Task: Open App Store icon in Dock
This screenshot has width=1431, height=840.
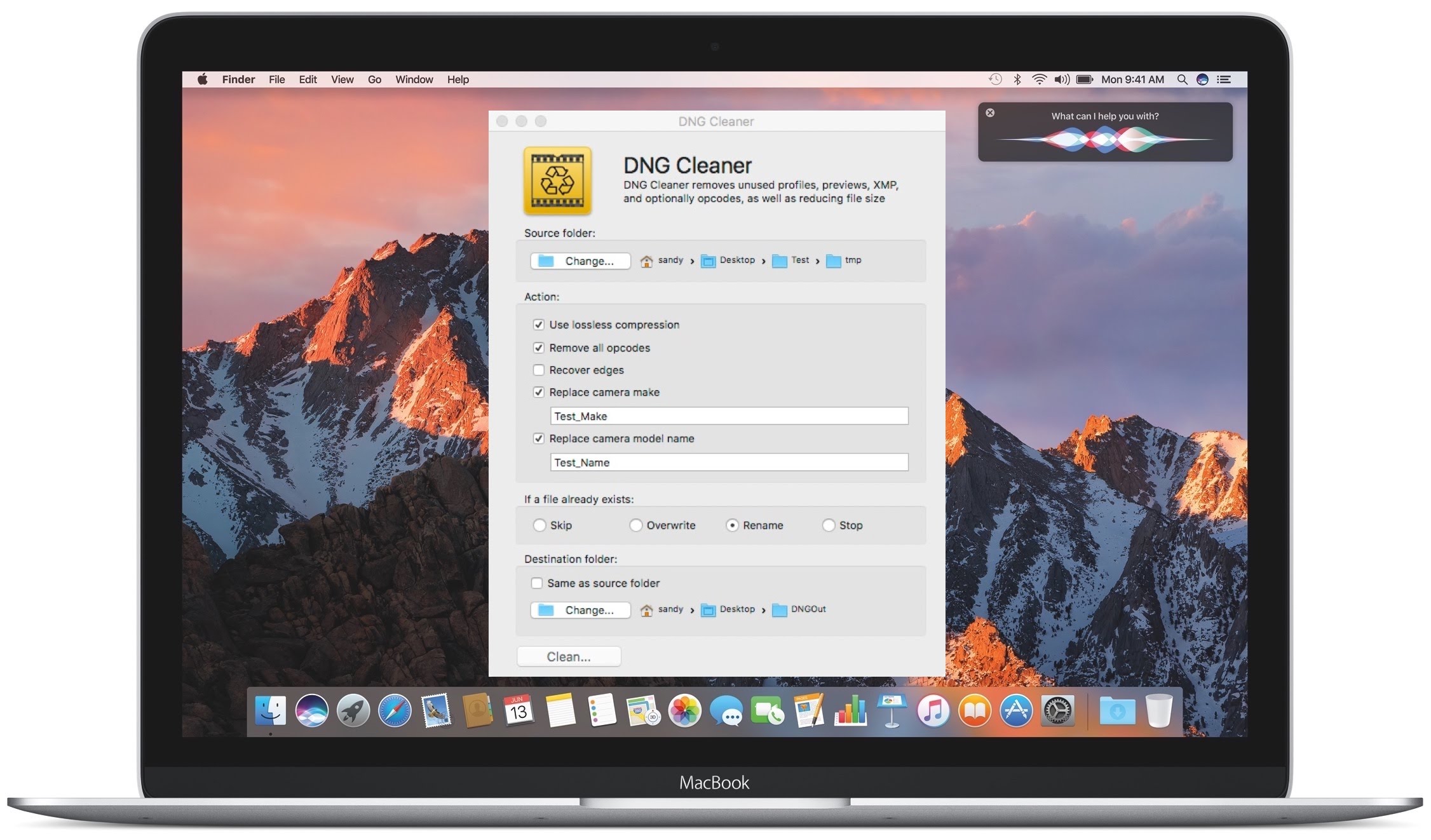Action: coord(1016,710)
